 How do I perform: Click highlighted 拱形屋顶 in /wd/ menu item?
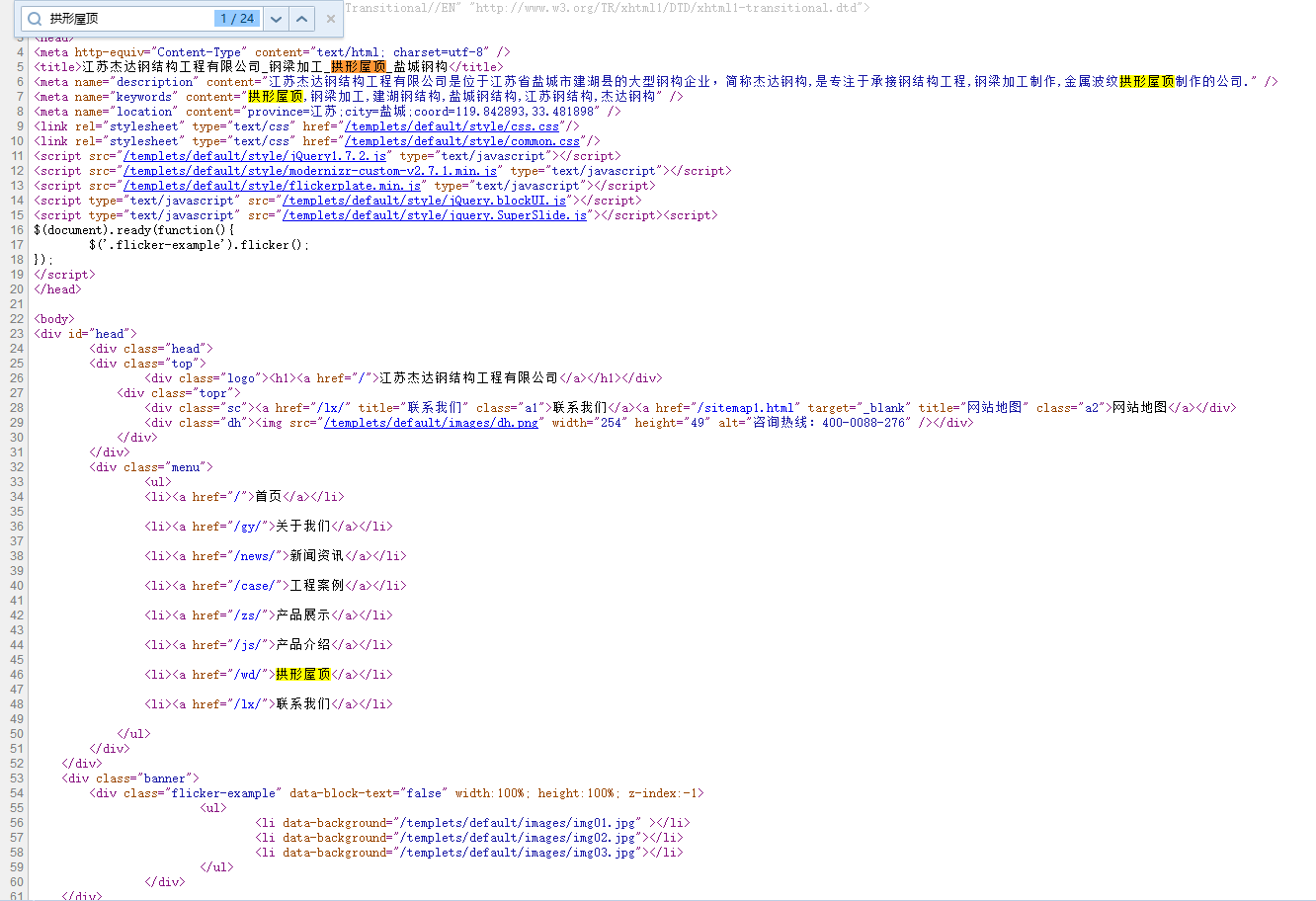(x=302, y=675)
